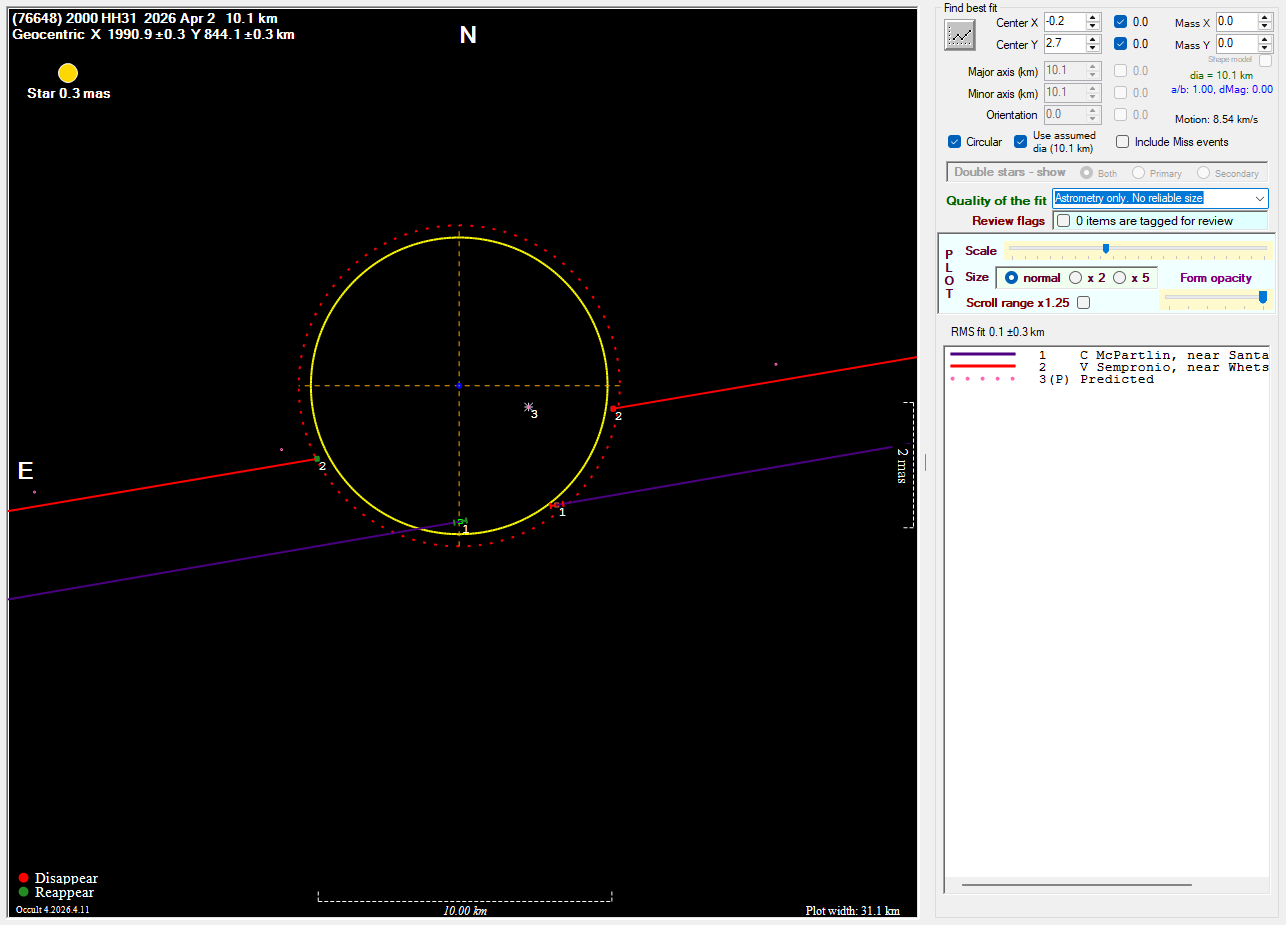Increase Center X with spinner up arrow

(1093, 17)
